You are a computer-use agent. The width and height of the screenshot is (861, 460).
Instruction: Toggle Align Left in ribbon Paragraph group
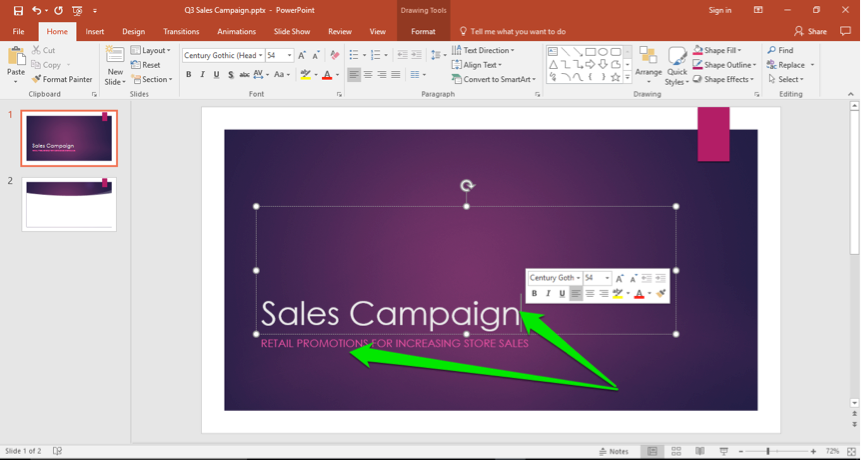354,74
